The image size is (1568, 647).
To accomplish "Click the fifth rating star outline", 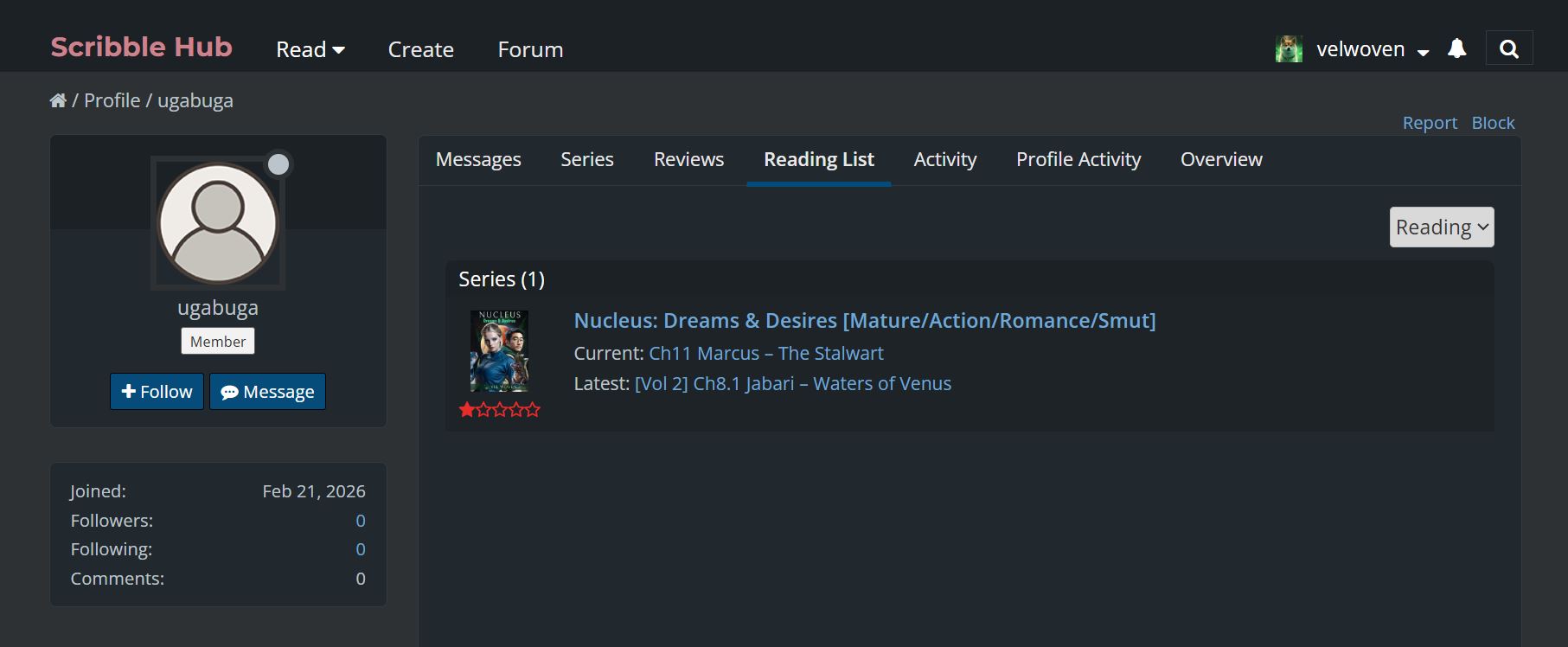I will pyautogui.click(x=533, y=410).
